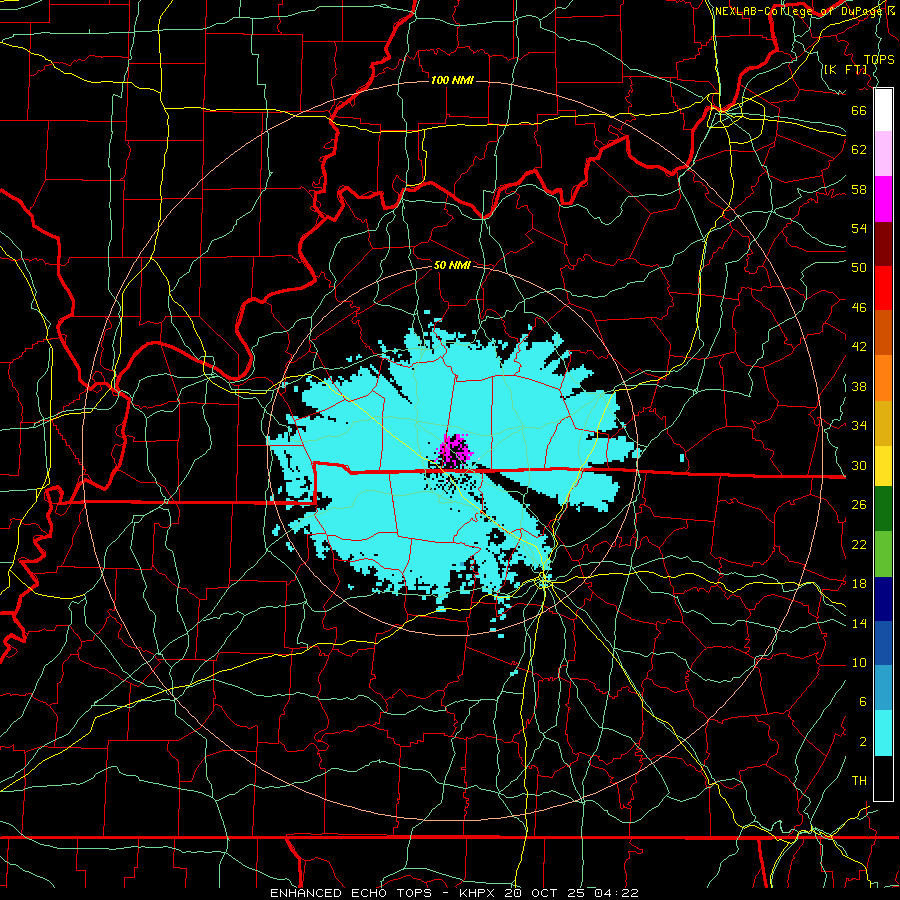Click the TOPS legend heading
This screenshot has height=900, width=900.
click(879, 59)
